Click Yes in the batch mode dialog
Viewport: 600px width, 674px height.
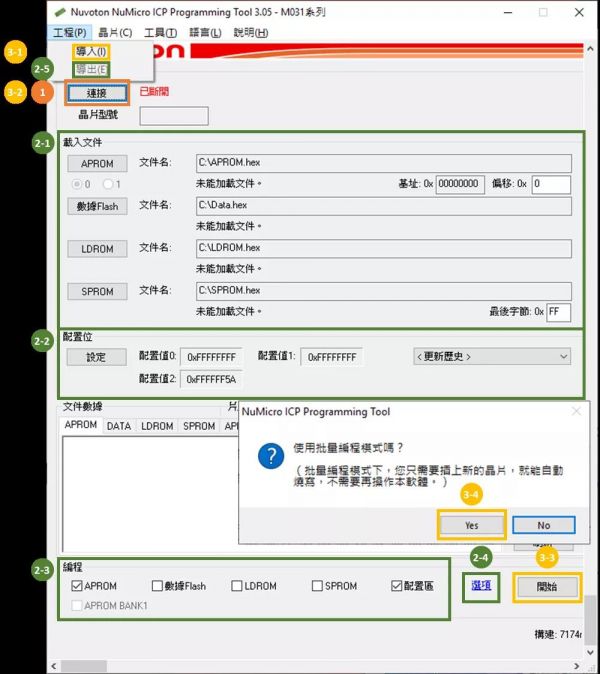pos(471,525)
